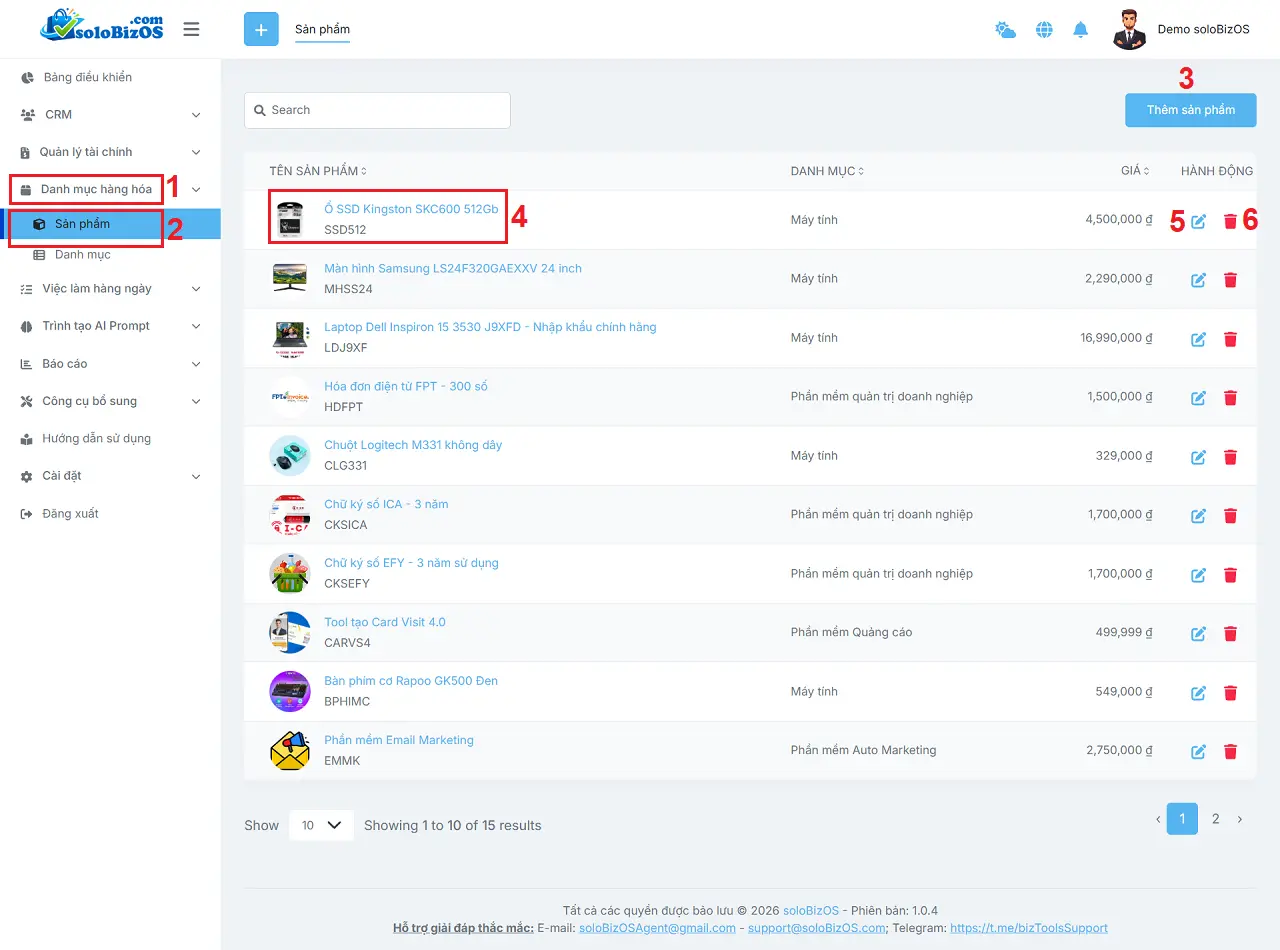Delete the Màn hình Samsung product
1280x950 pixels.
tap(1230, 280)
